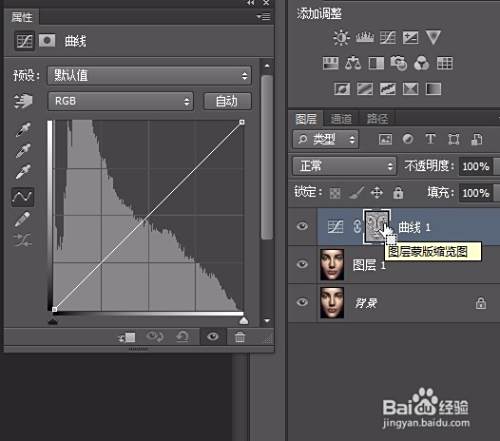Screen dimensions: 500x441
Task: Open the 正常 blend mode dropdown
Action: pyautogui.click(x=344, y=166)
